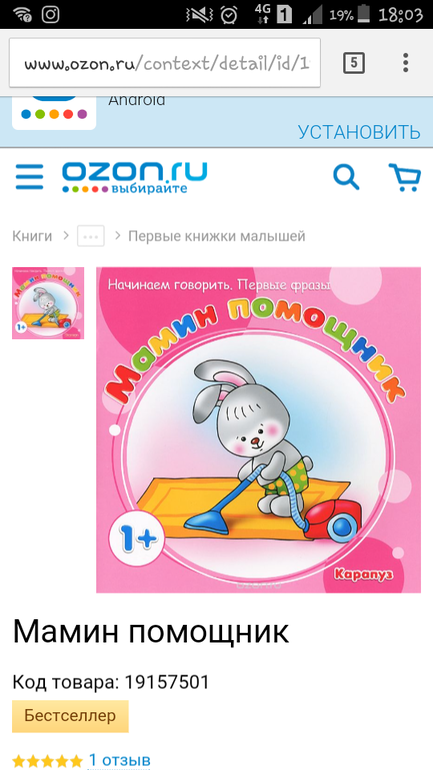
Task: Open the shopping cart
Action: [405, 177]
